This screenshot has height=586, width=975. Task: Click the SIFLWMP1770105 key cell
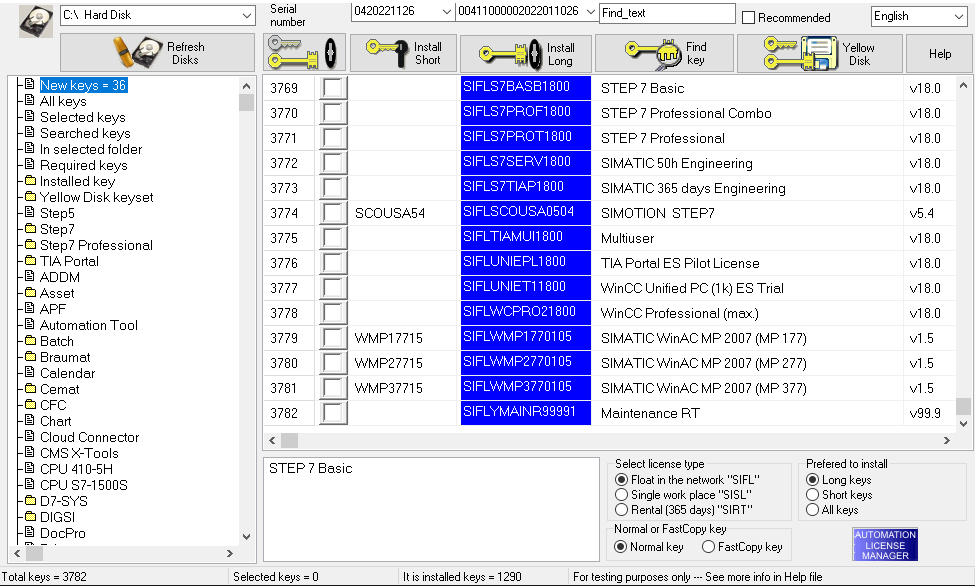click(525, 338)
